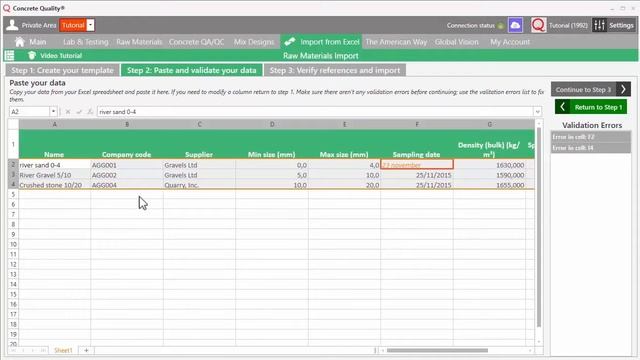
Task: Select cell 'Quarry, Inc.'
Action: pyautogui.click(x=199, y=185)
